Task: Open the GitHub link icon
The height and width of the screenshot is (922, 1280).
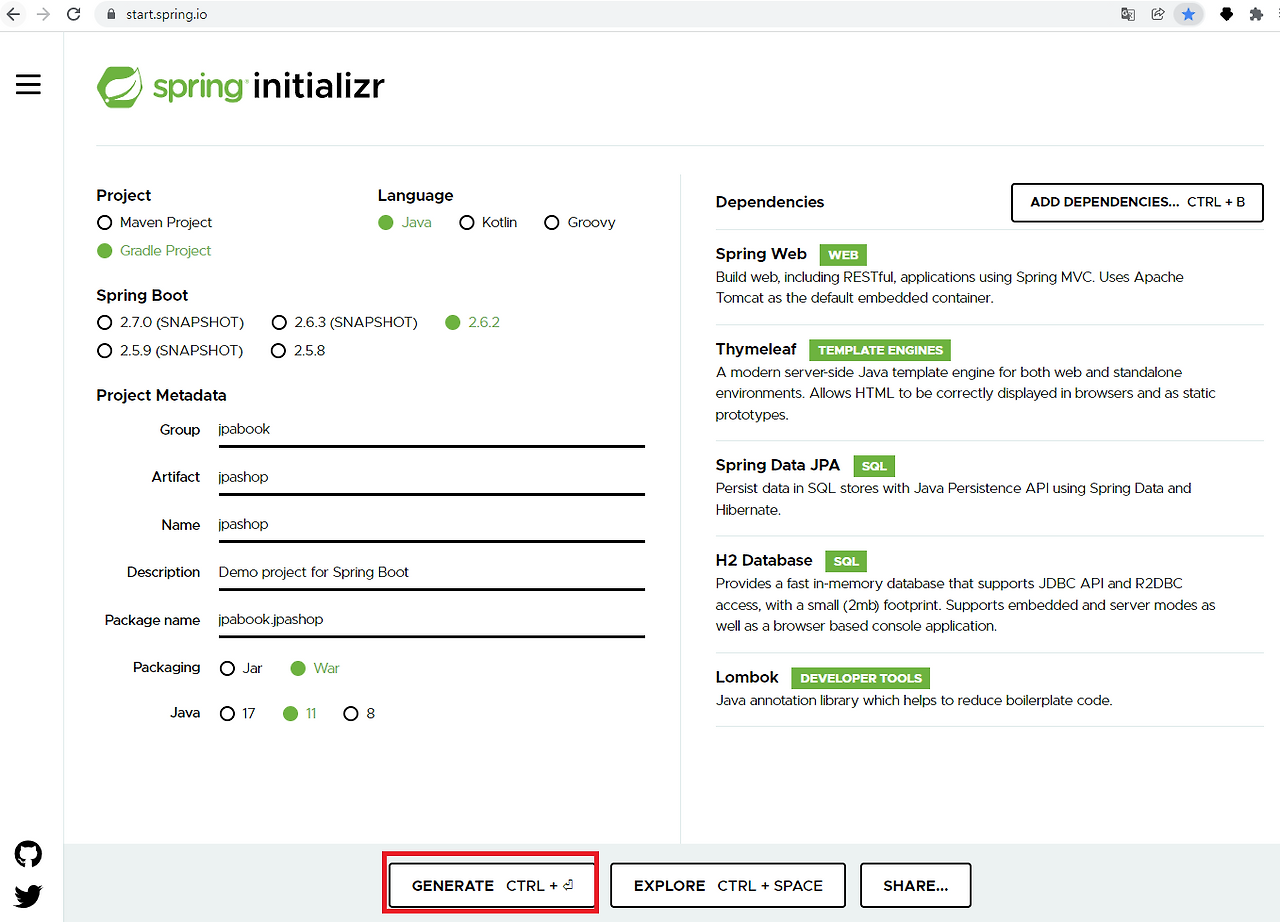Action: 28,853
